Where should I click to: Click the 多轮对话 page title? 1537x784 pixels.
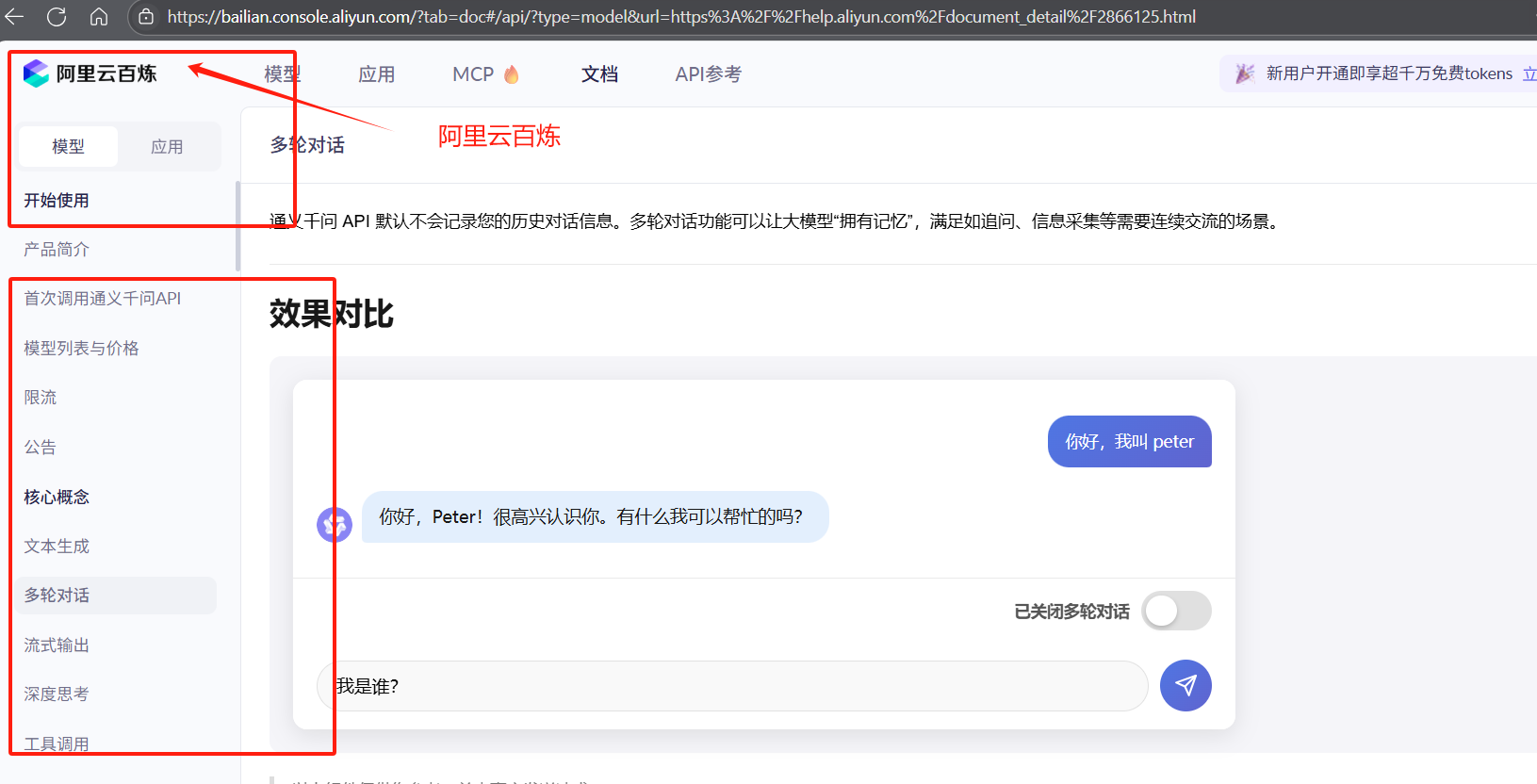pyautogui.click(x=307, y=145)
